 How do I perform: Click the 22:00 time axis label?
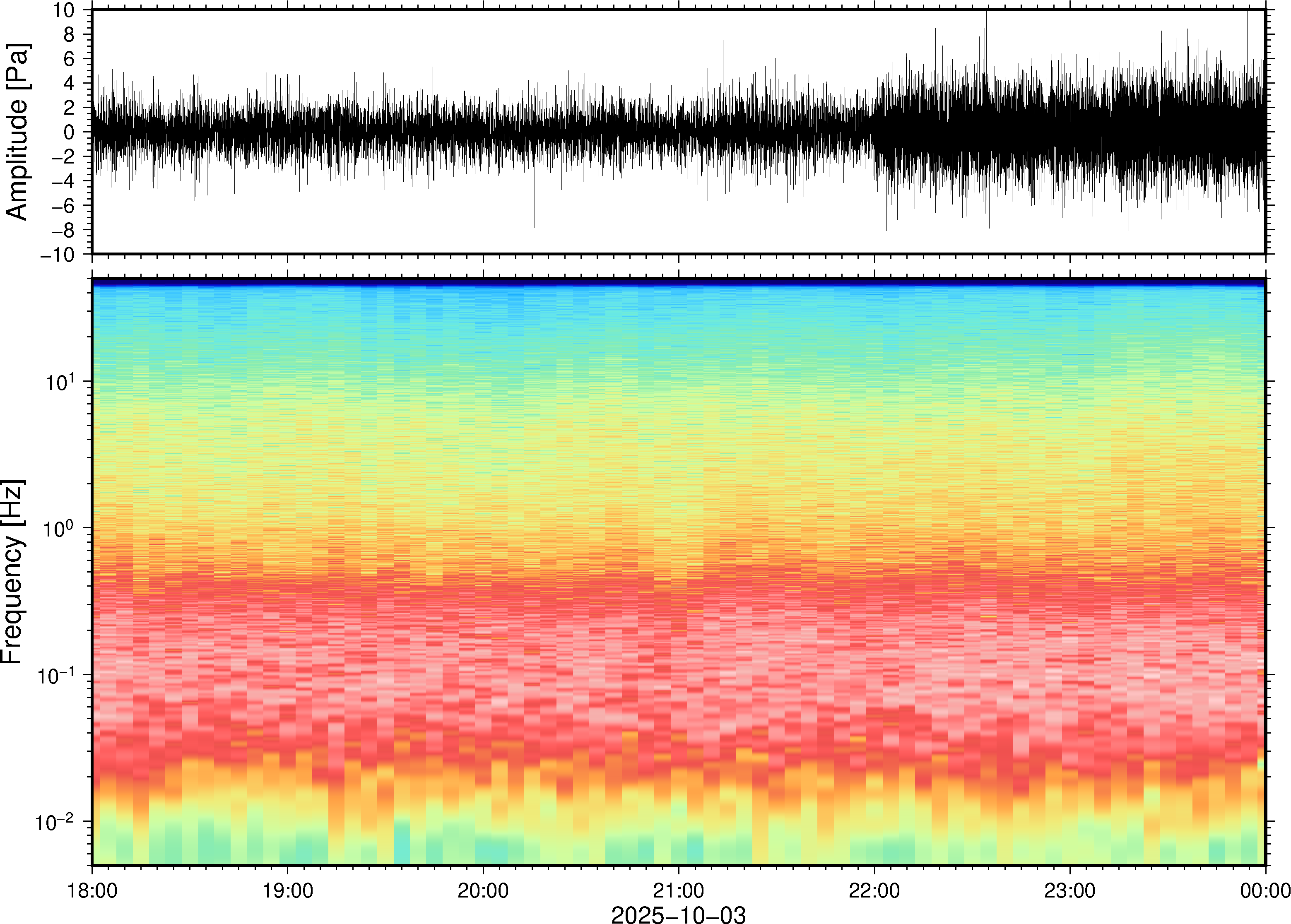pyautogui.click(x=874, y=890)
